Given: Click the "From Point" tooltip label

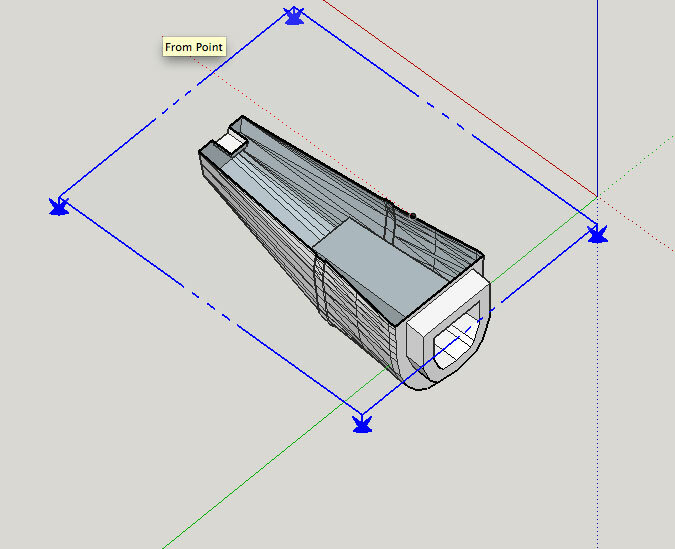Looking at the screenshot, I should tap(194, 47).
